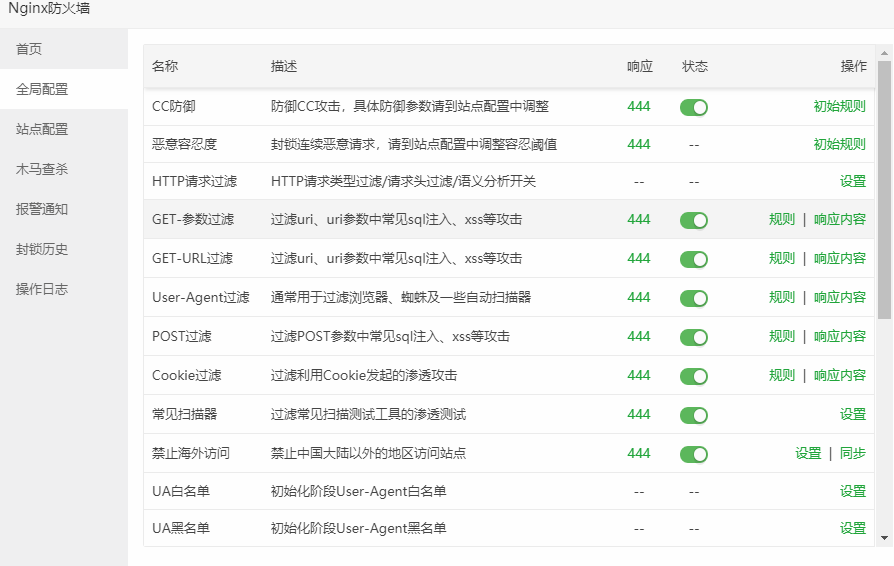Click the scrollbar down arrow
894x566 pixels.
[884, 538]
